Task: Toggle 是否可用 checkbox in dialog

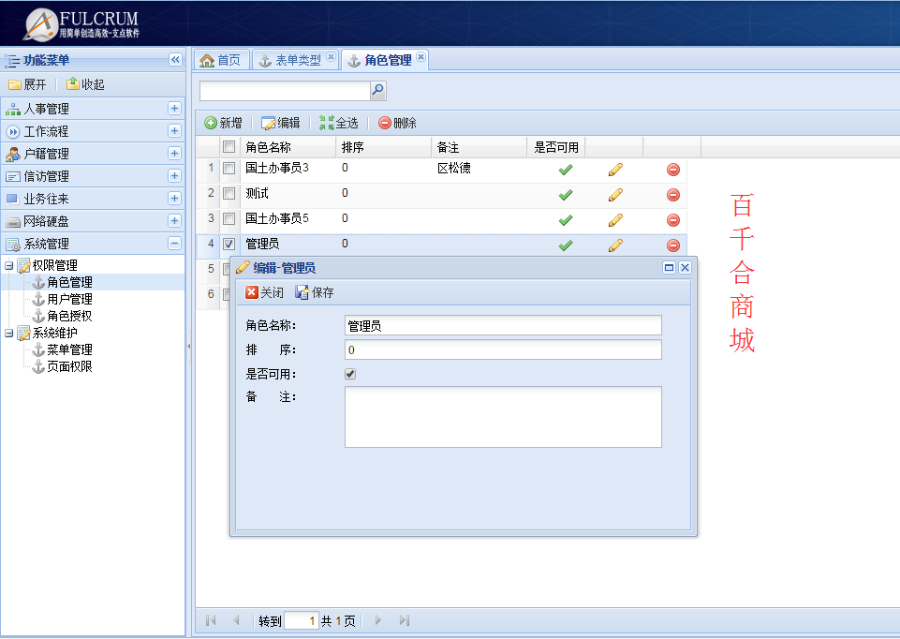Action: pos(350,374)
